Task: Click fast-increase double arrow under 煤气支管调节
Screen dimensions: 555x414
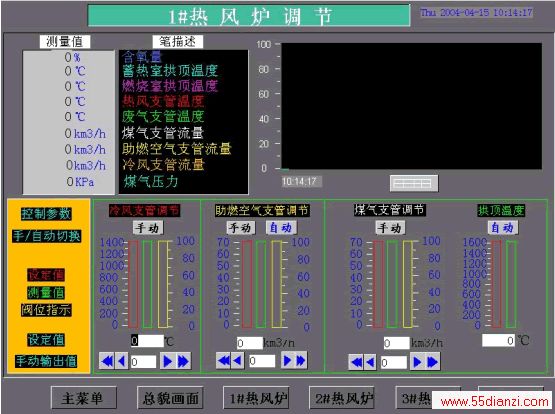Action: pos(433,362)
